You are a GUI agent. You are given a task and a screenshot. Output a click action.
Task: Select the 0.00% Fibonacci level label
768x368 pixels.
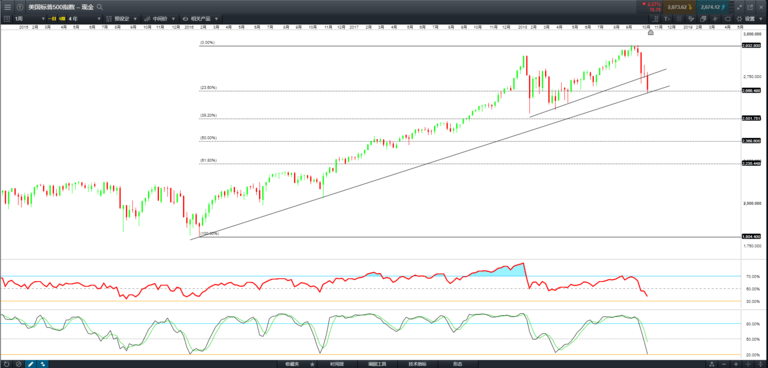click(207, 43)
